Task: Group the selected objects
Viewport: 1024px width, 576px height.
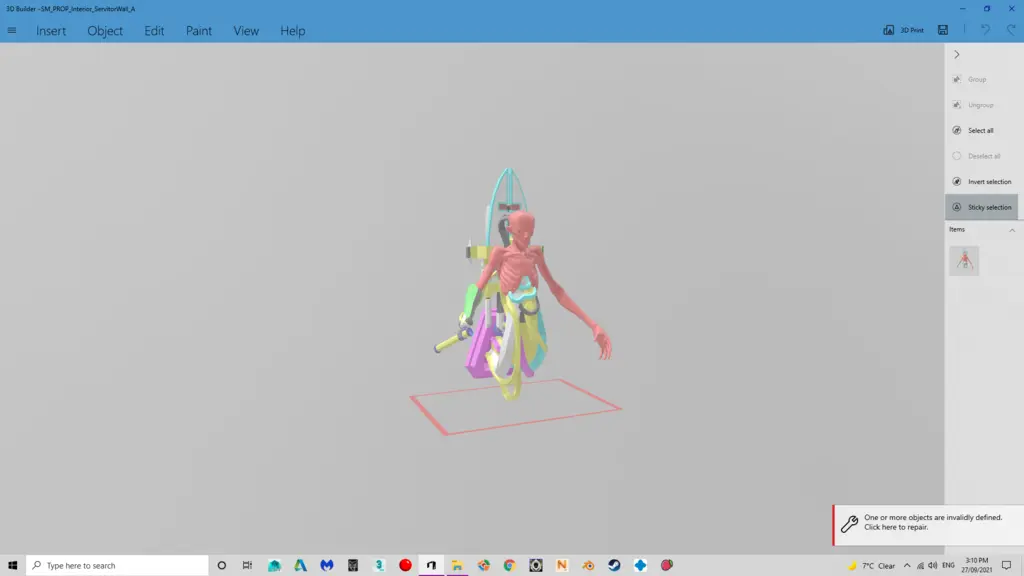Action: [978, 79]
